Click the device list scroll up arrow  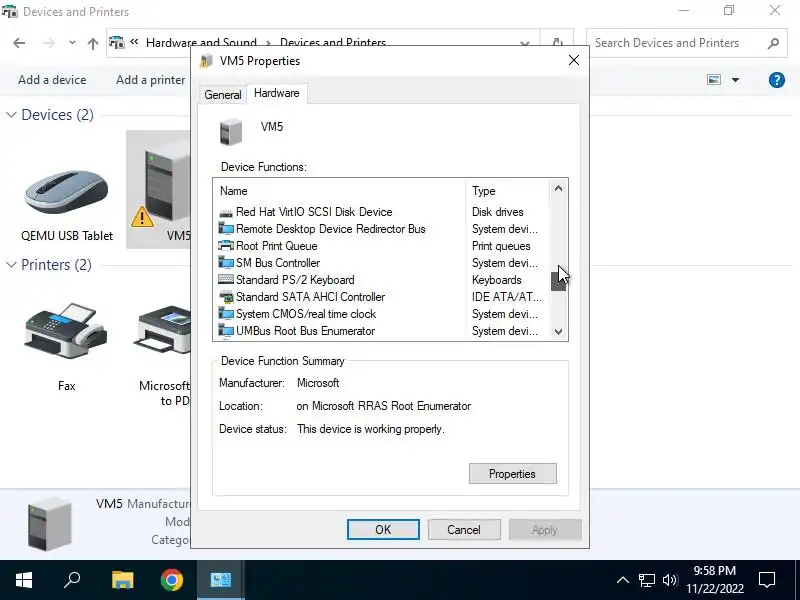[558, 189]
